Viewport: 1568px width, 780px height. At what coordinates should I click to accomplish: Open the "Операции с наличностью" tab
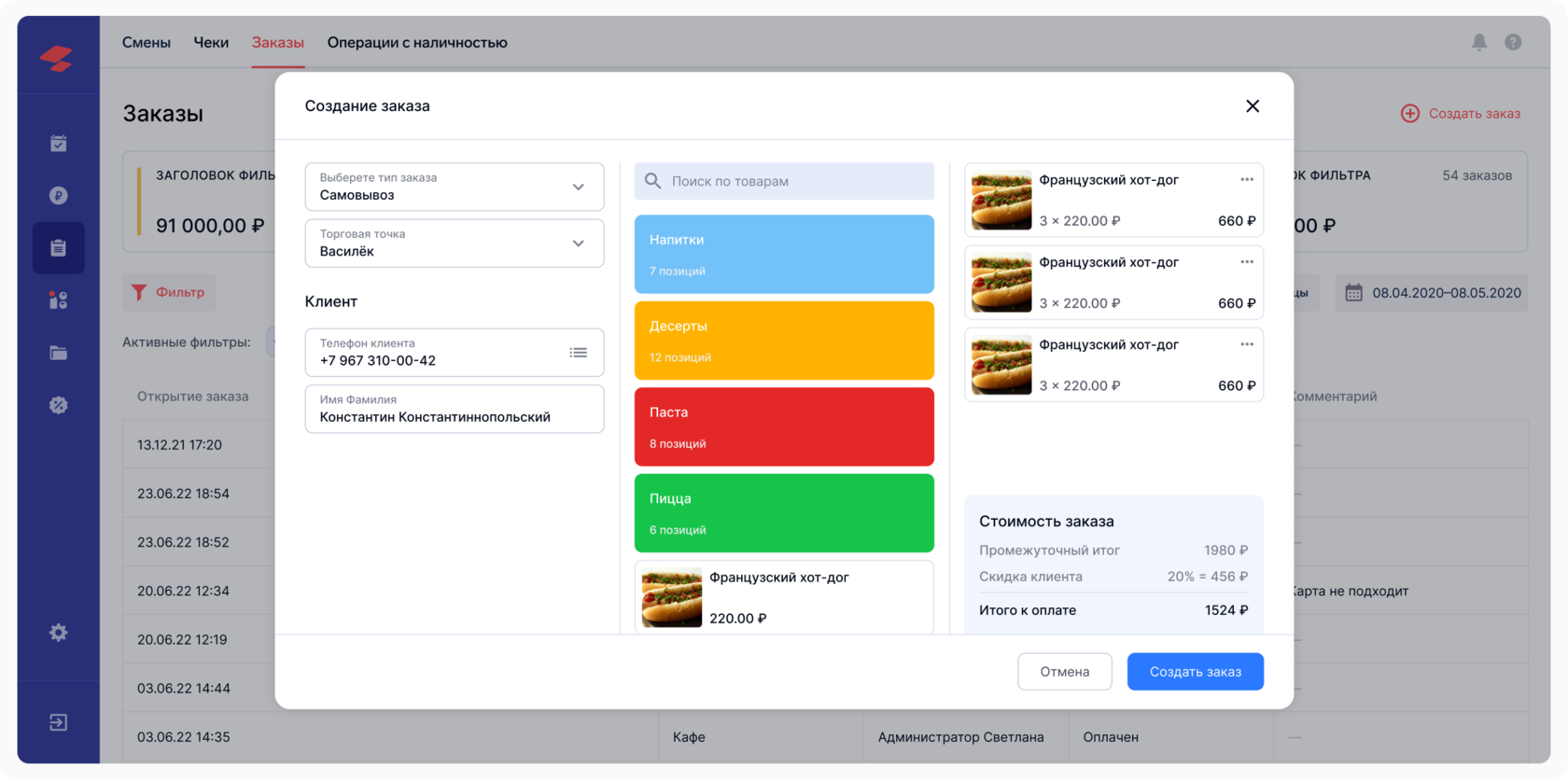pos(417,42)
